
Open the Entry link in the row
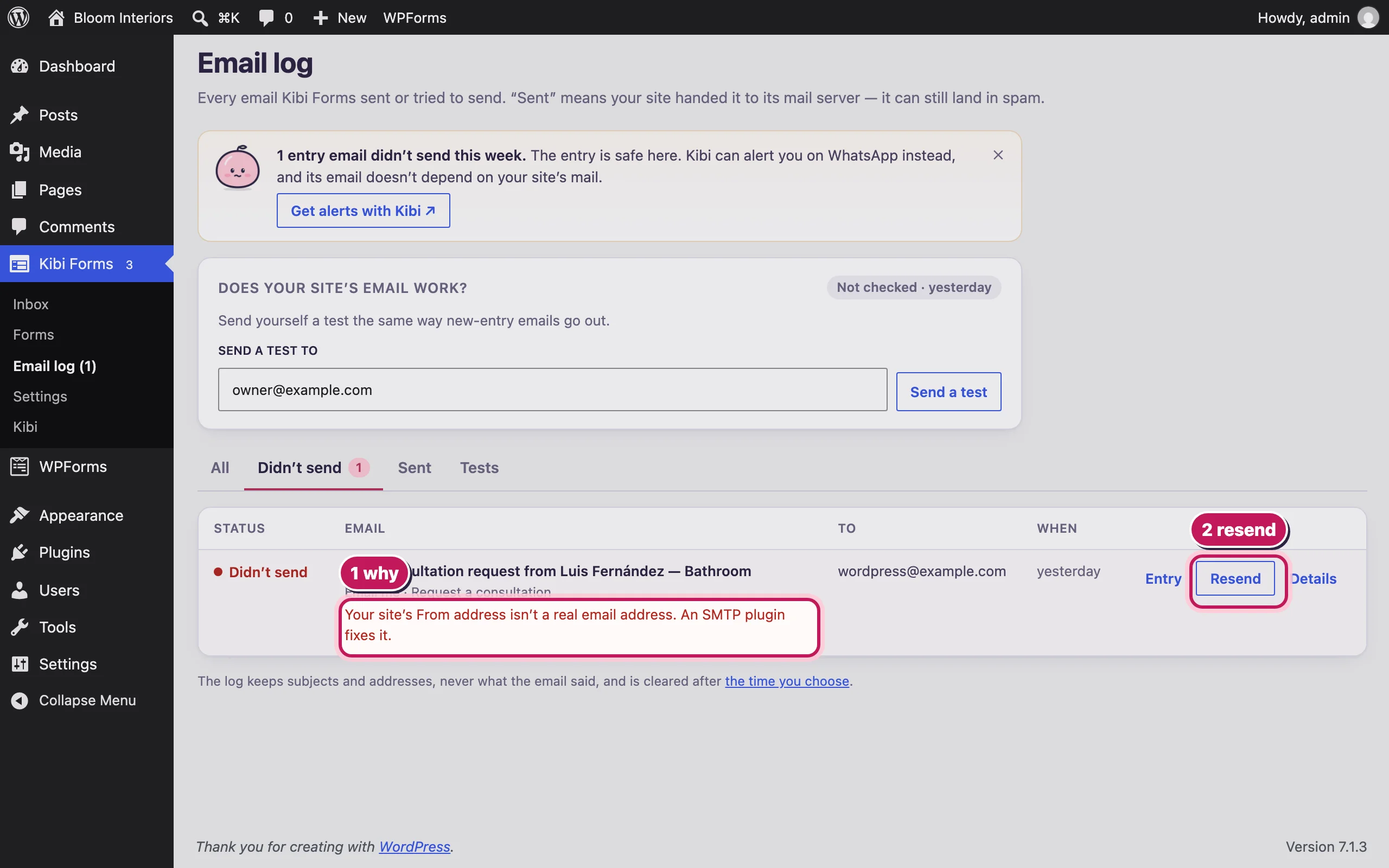(x=1163, y=579)
